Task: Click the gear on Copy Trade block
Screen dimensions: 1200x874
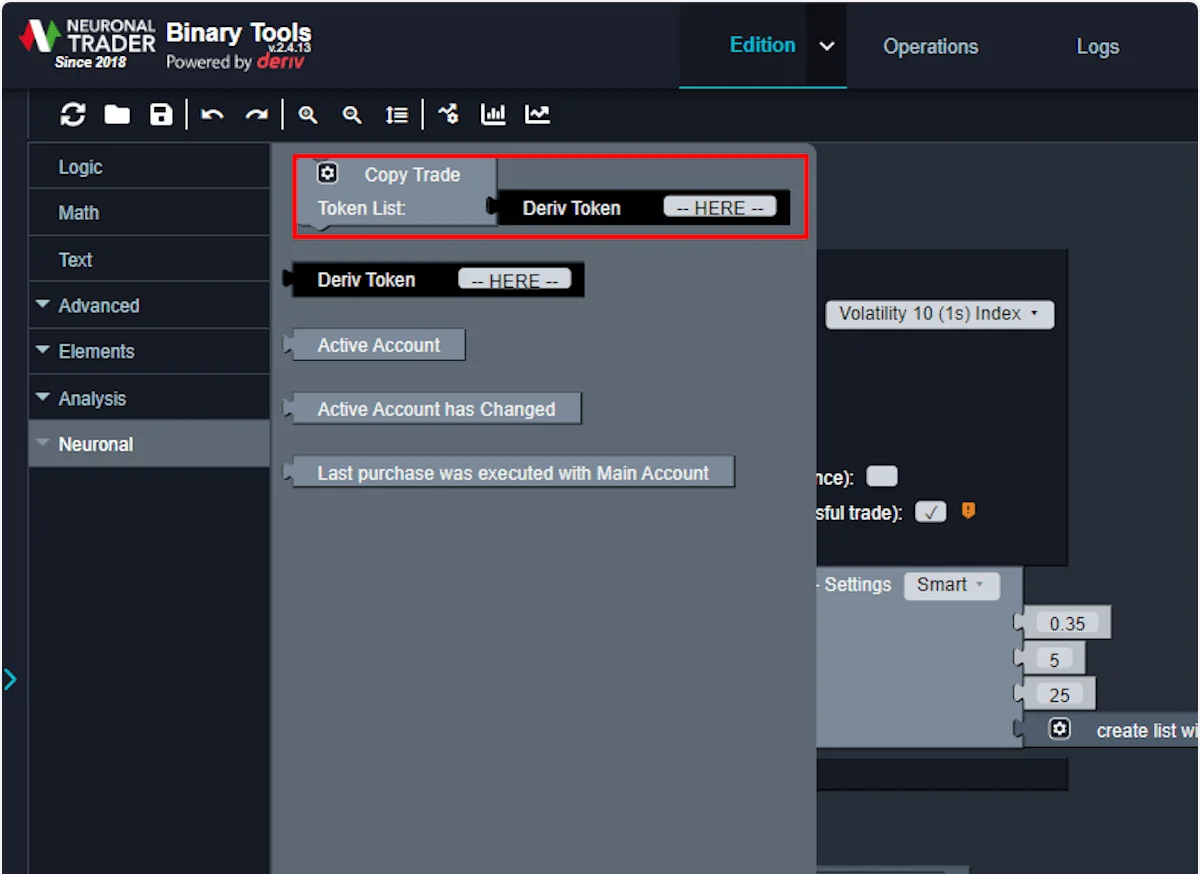Action: (x=328, y=173)
